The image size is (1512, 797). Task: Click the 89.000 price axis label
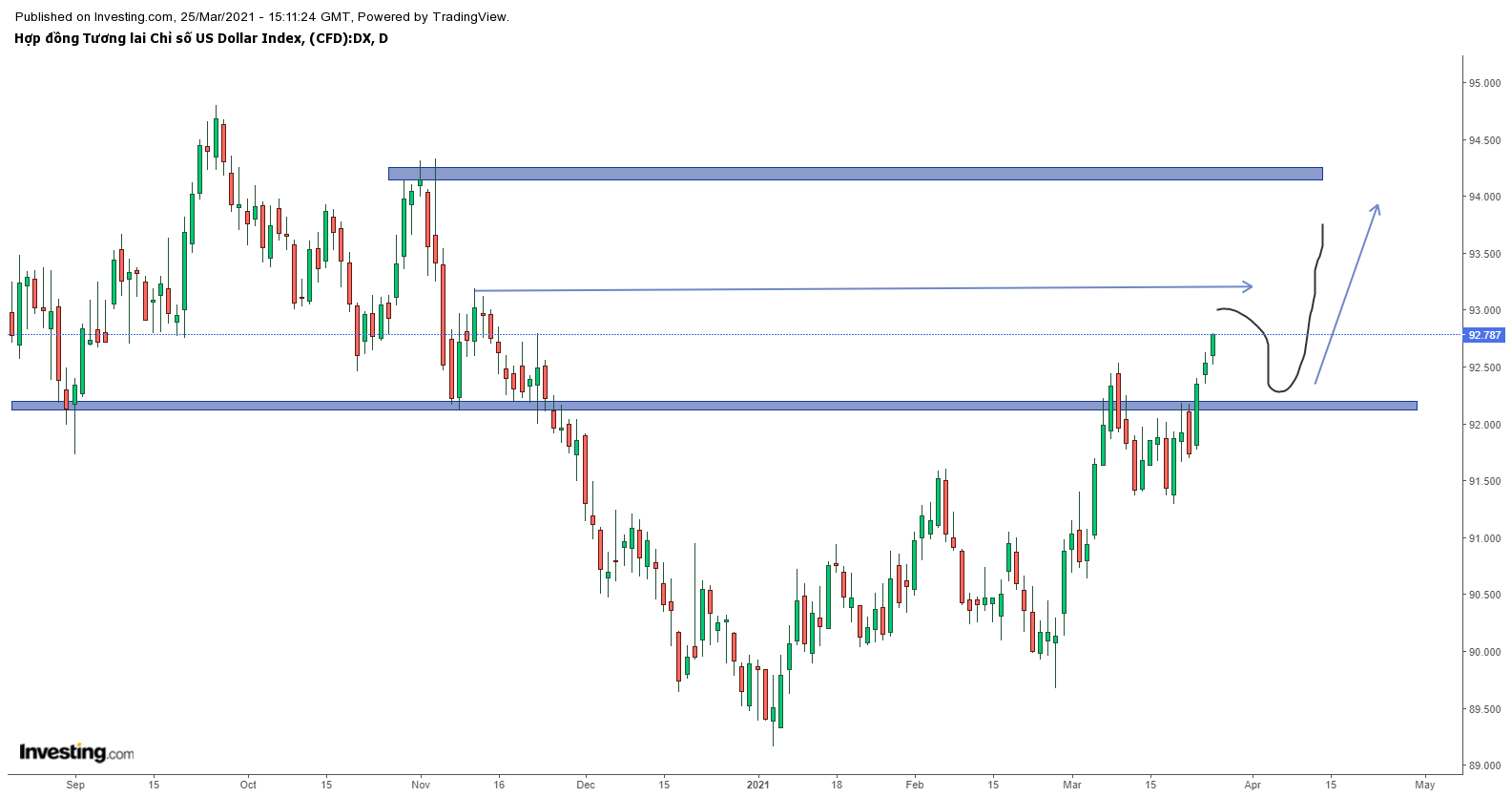tap(1484, 766)
